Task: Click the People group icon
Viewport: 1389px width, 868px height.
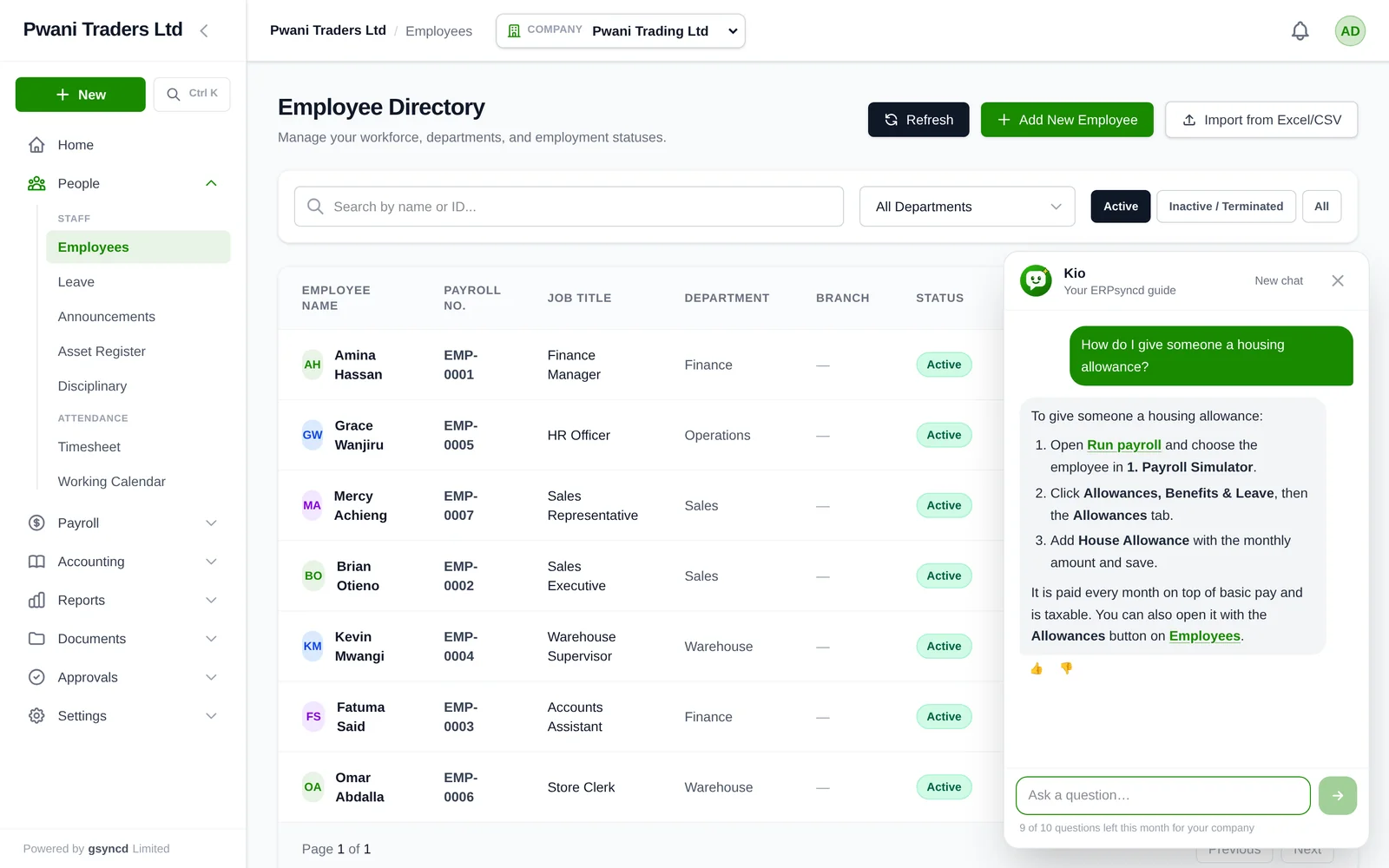Action: pos(36,184)
